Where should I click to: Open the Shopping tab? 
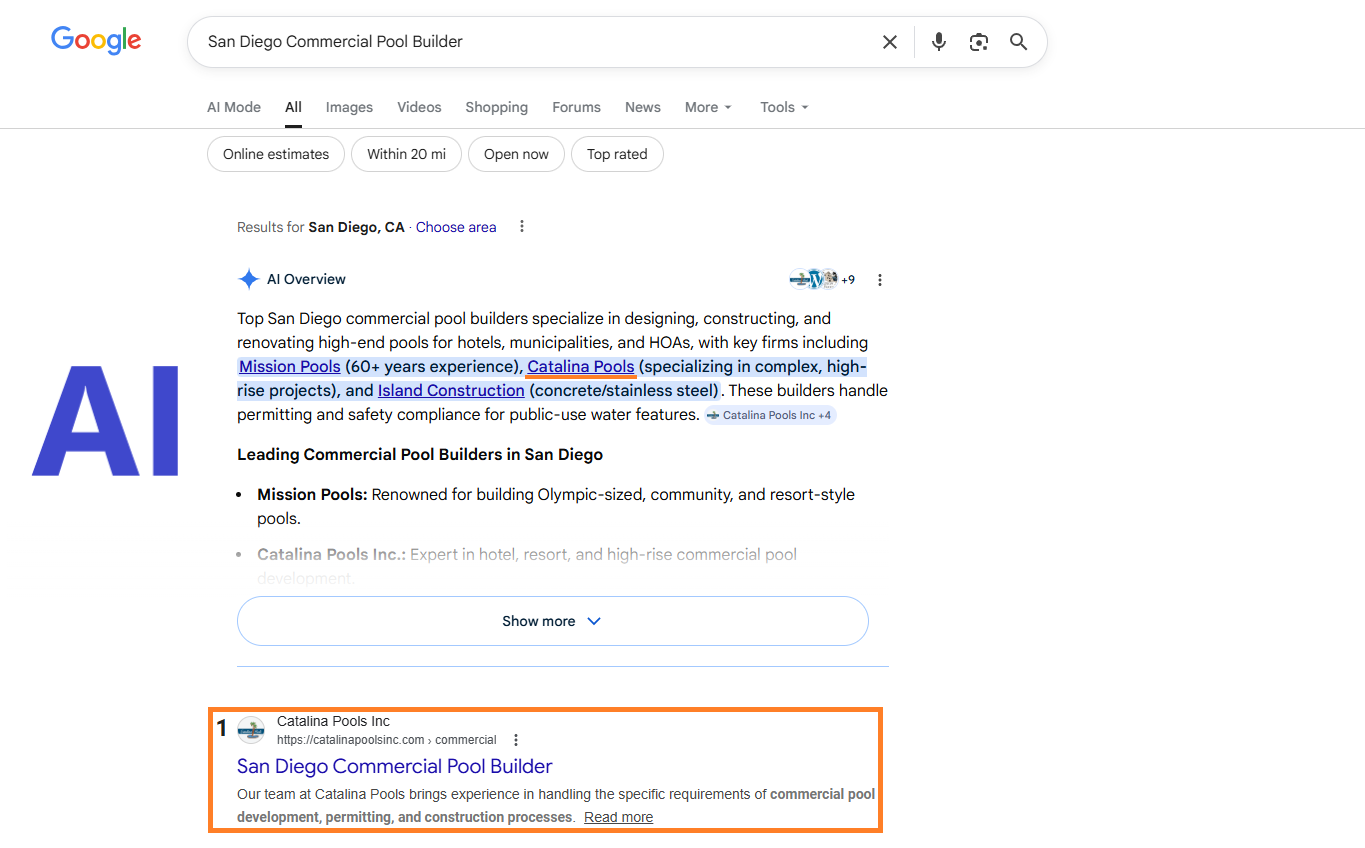(x=496, y=107)
